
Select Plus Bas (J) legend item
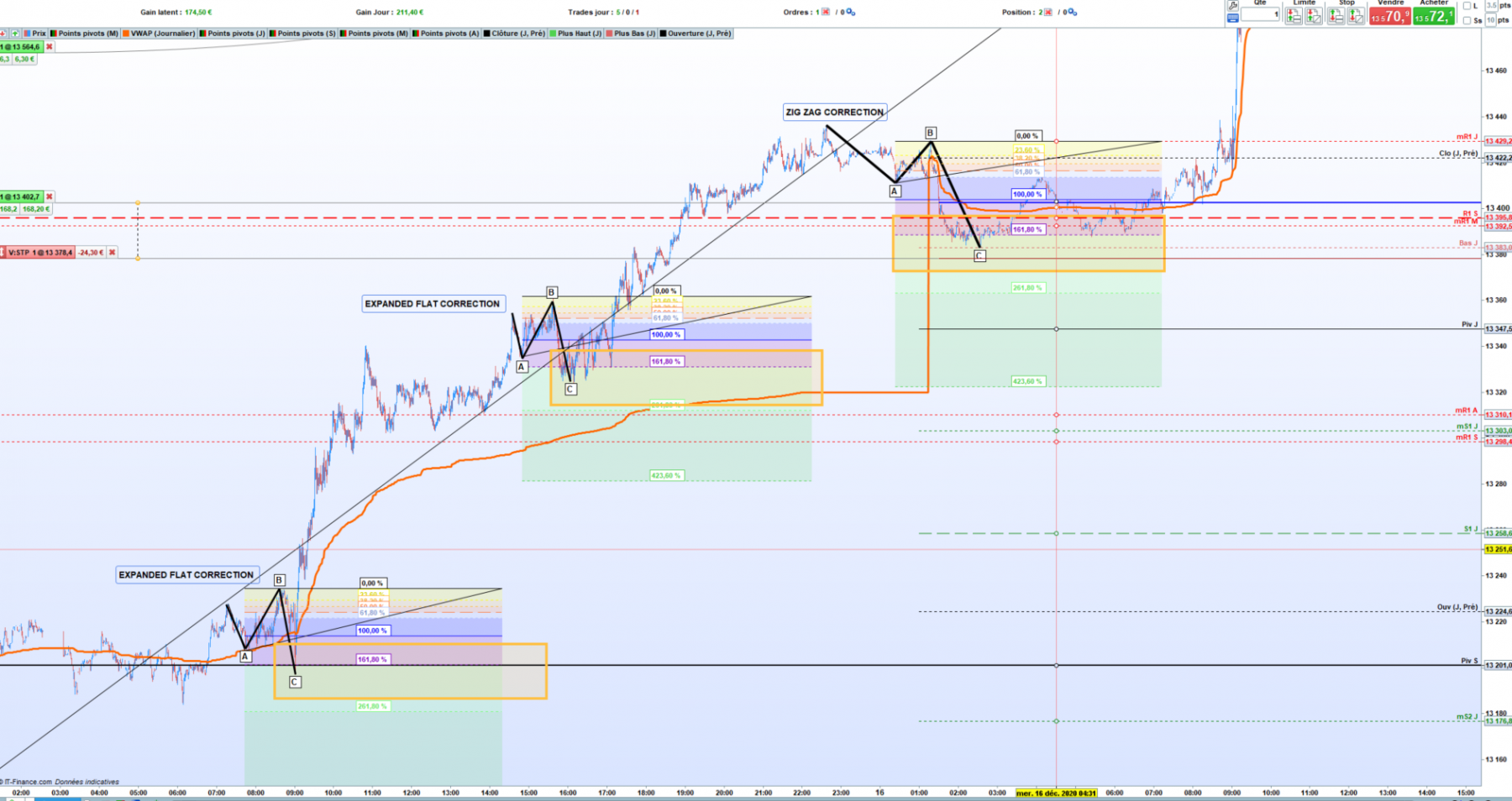[631, 34]
